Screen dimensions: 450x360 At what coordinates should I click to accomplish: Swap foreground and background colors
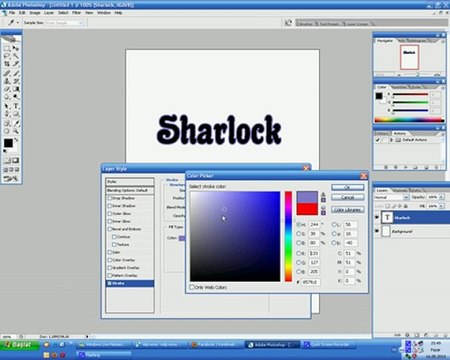click(16, 140)
